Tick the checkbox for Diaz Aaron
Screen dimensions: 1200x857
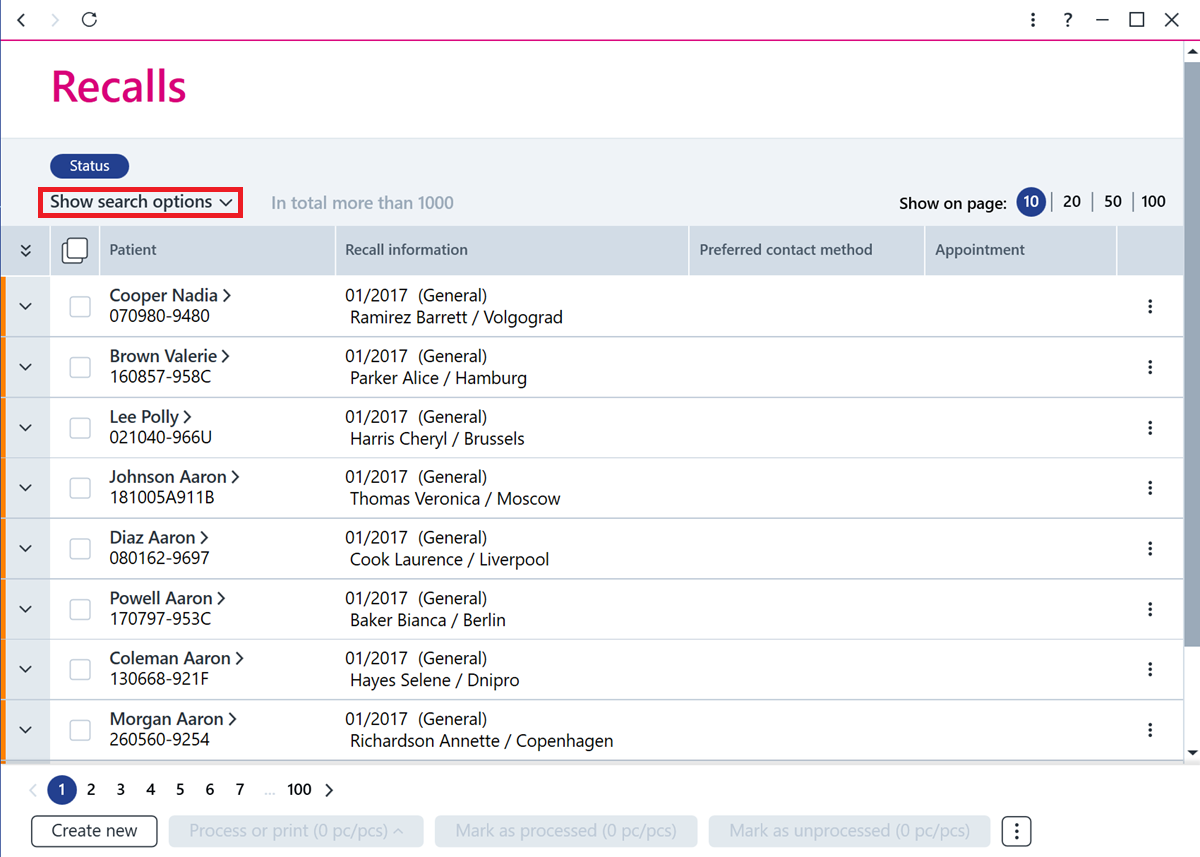point(80,549)
